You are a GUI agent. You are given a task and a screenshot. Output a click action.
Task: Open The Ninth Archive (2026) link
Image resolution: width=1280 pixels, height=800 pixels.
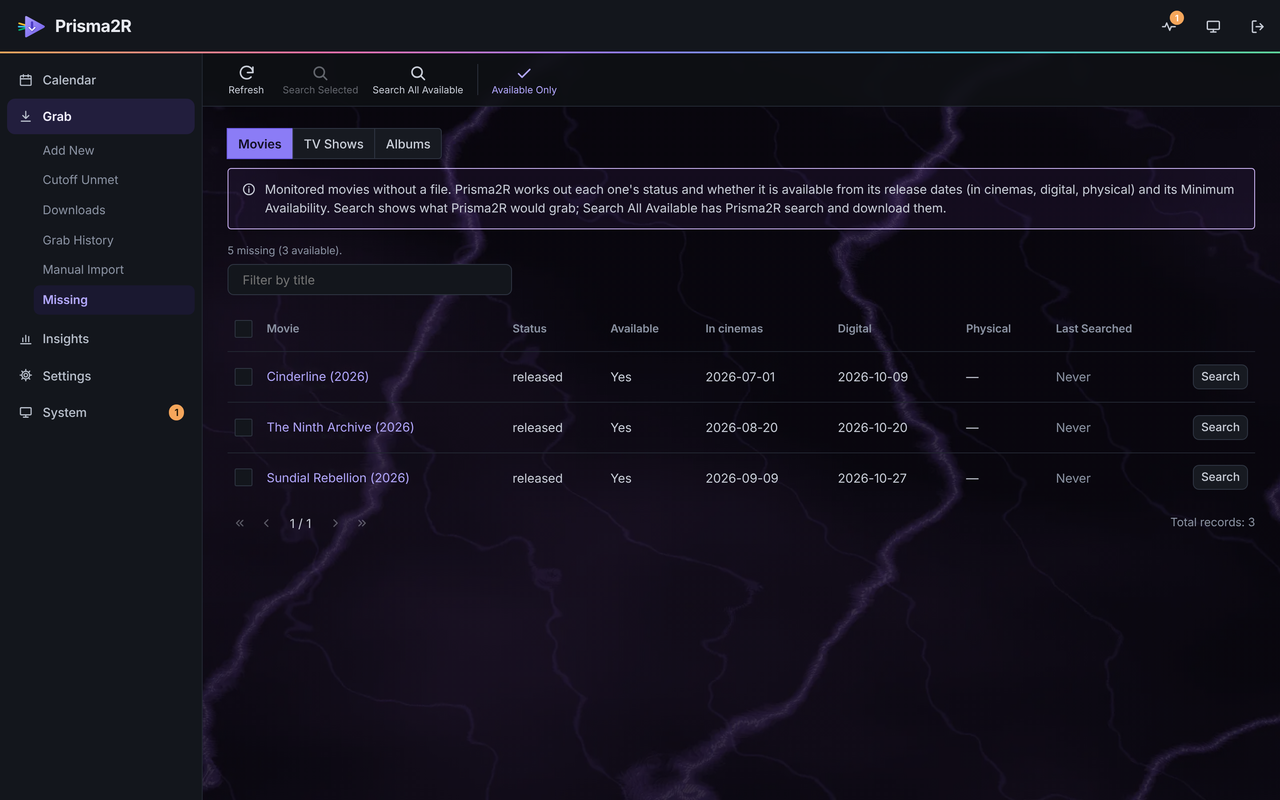[x=340, y=427]
